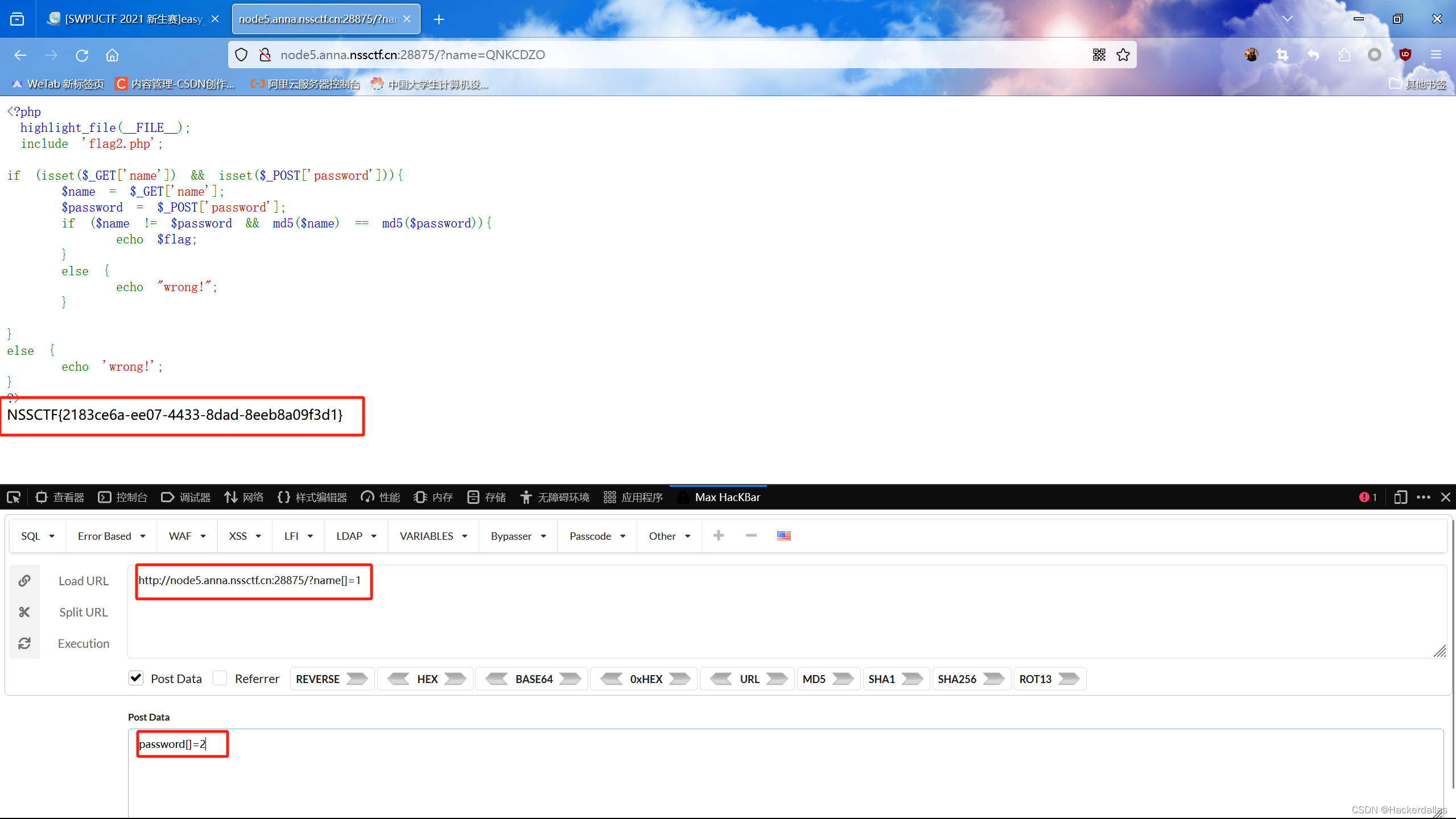Click the Execution refresh icon in HackBar
This screenshot has height=819, width=1456.
(x=24, y=643)
